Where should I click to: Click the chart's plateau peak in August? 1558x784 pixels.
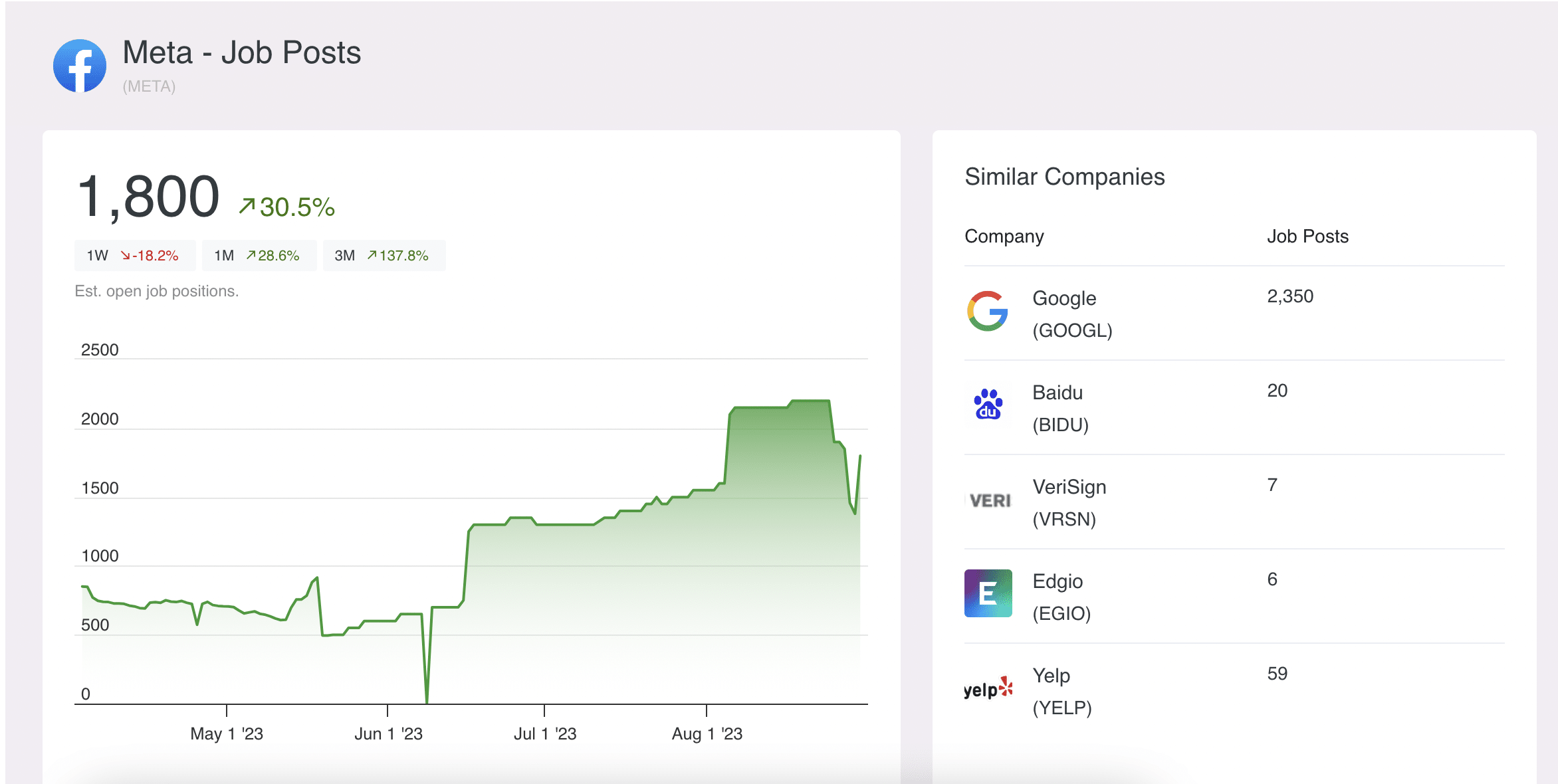tap(810, 401)
